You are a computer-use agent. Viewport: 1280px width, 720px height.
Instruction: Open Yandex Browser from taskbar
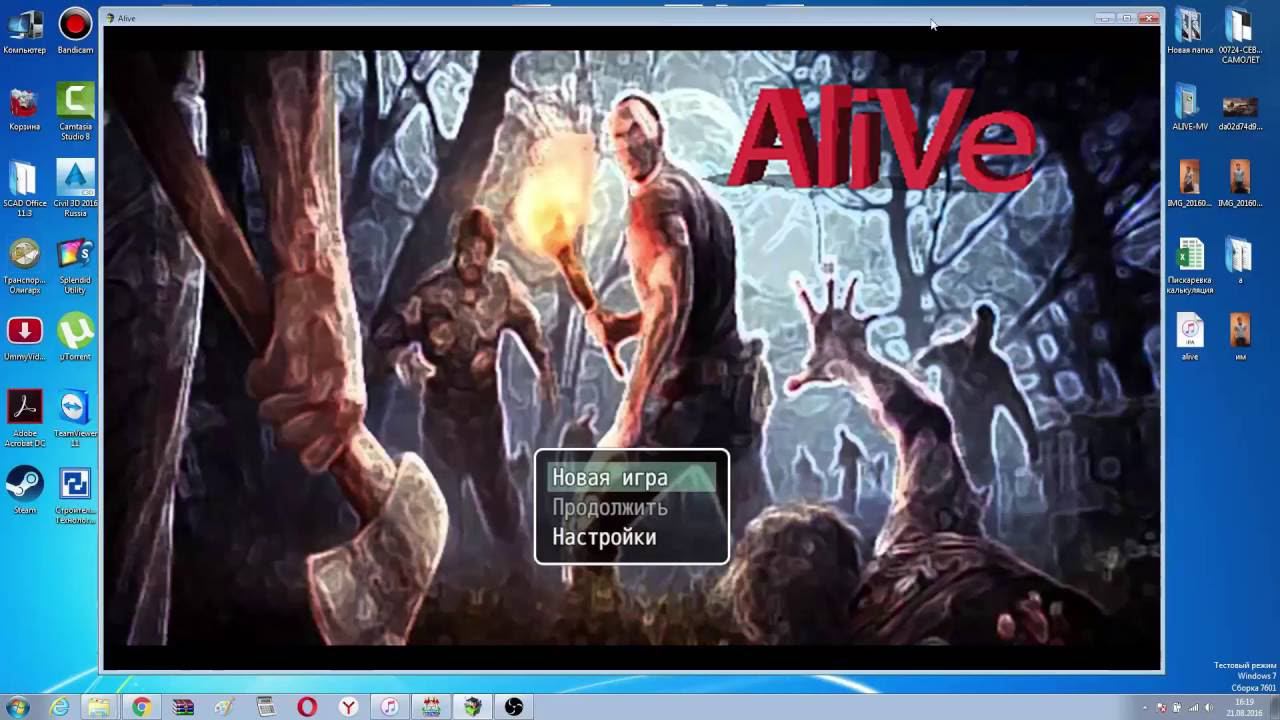[348, 707]
